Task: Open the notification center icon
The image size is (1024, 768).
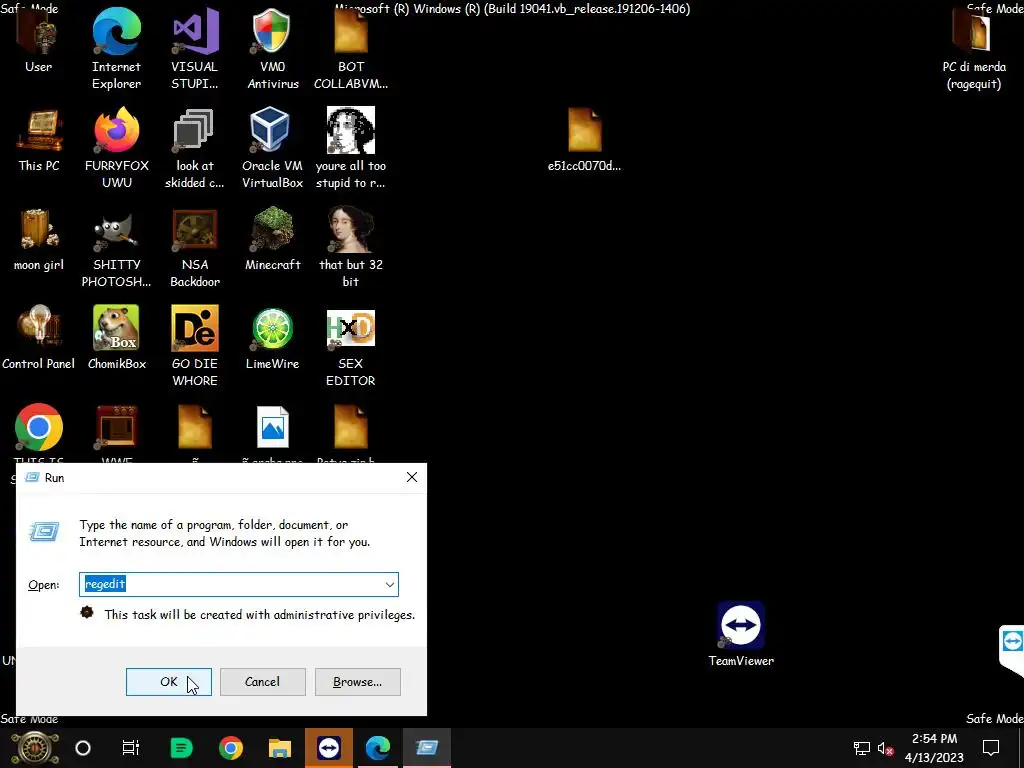Action: coord(991,748)
